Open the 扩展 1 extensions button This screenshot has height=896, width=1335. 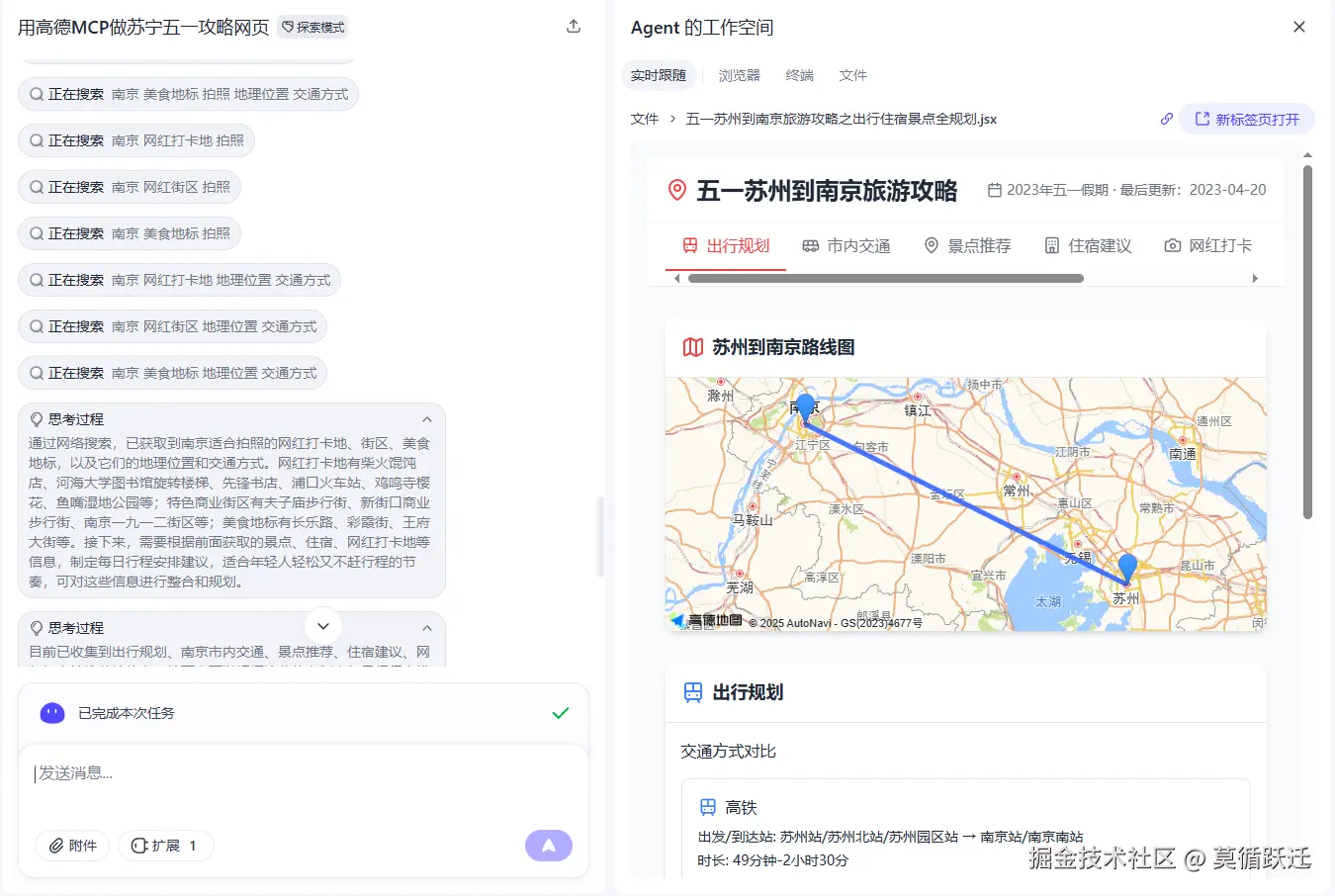165,846
